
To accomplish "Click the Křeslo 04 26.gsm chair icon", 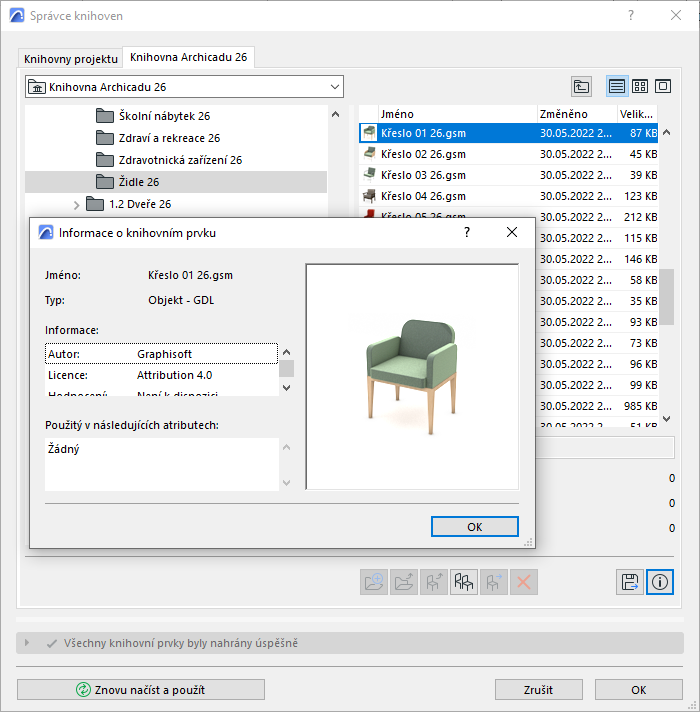I will click(x=370, y=196).
